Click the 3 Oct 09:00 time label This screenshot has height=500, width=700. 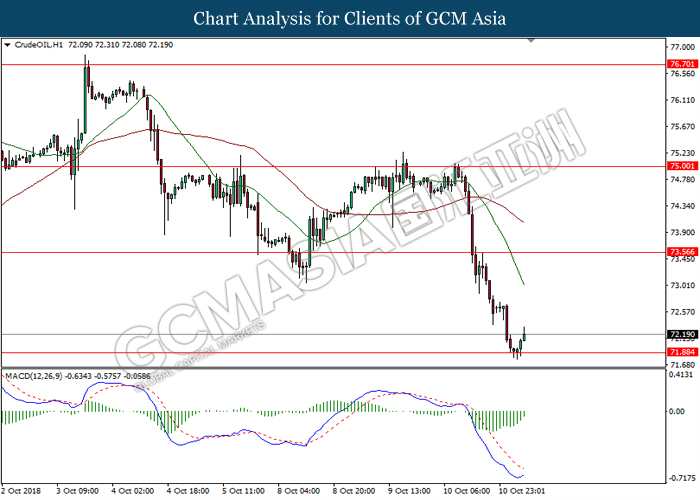pyautogui.click(x=78, y=491)
